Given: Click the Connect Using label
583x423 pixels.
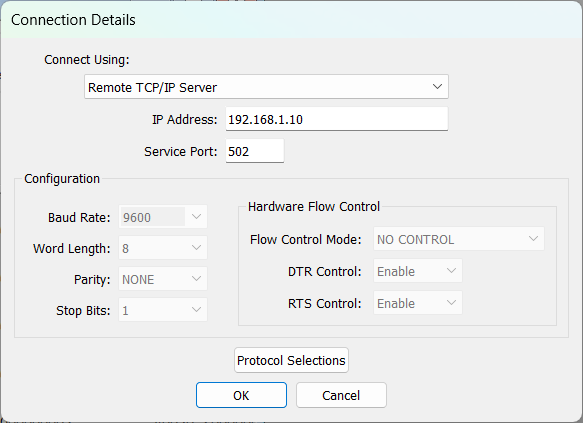Looking at the screenshot, I should coord(87,59).
